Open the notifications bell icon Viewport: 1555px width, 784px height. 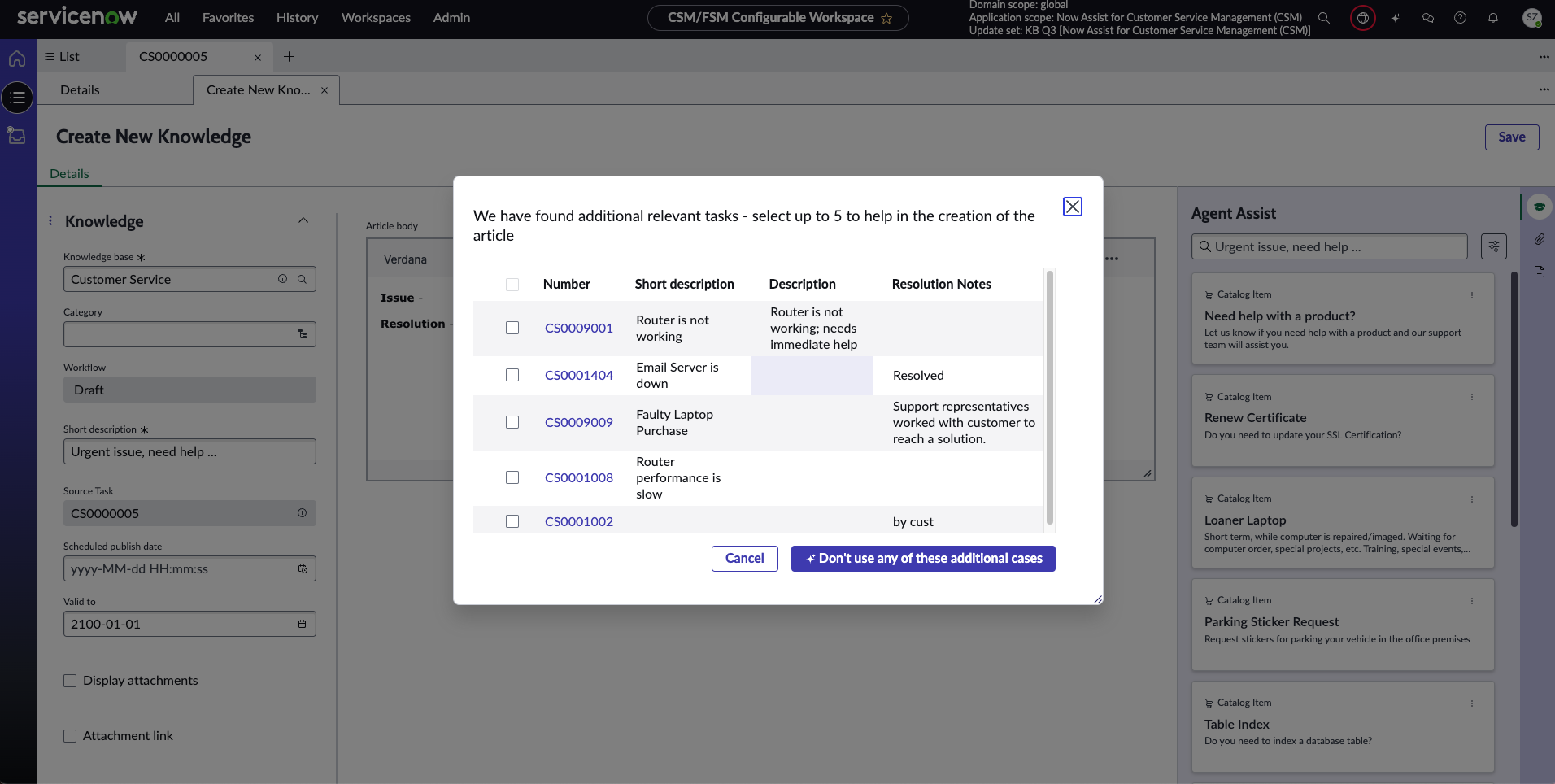click(1493, 17)
